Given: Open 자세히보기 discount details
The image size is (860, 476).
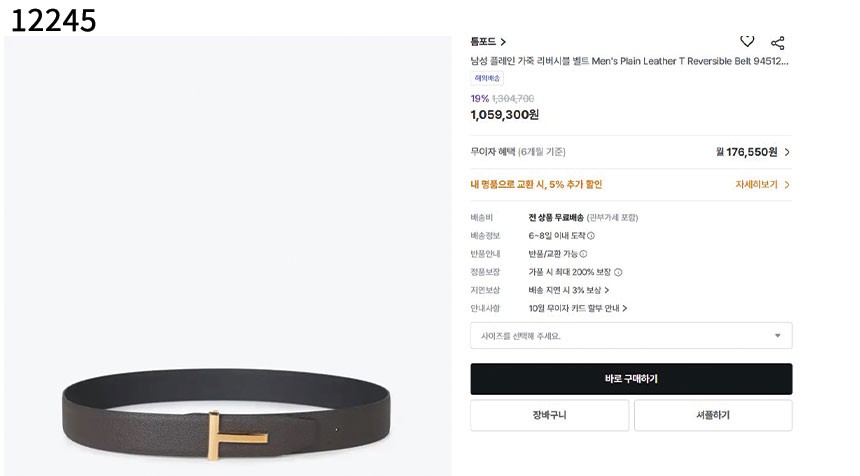Looking at the screenshot, I should 762,185.
